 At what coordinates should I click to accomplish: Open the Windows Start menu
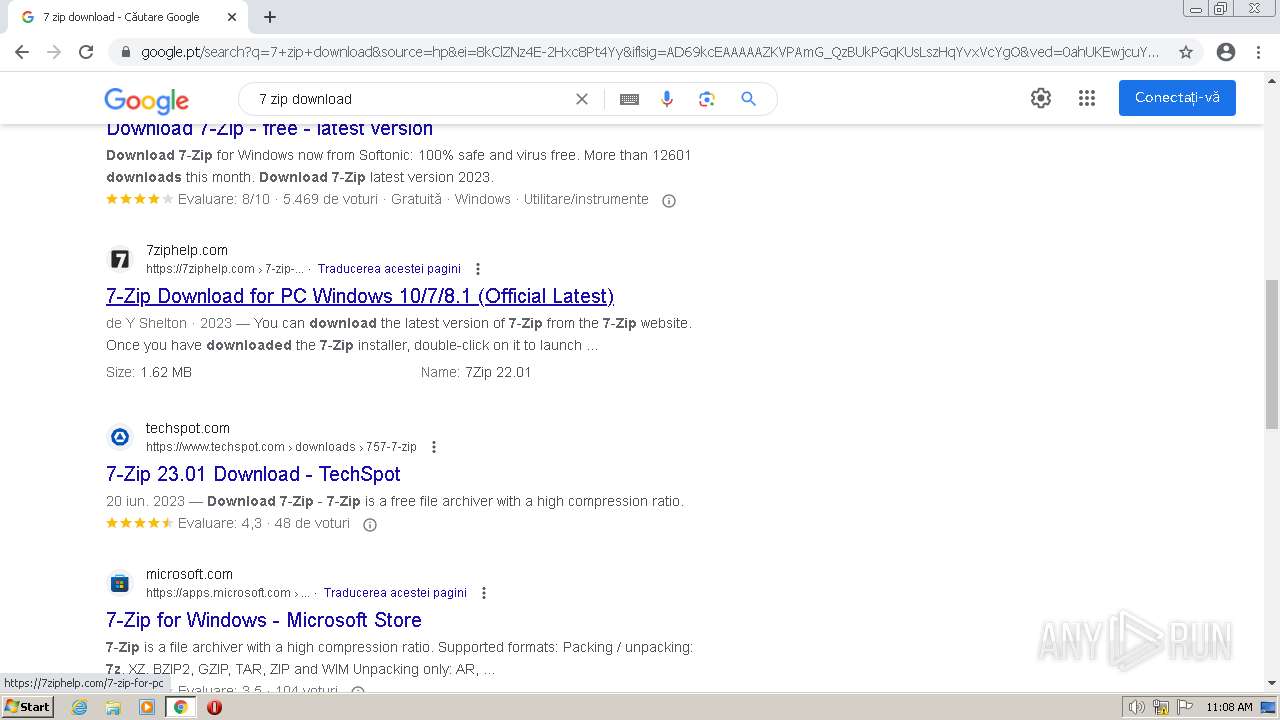coord(27,706)
